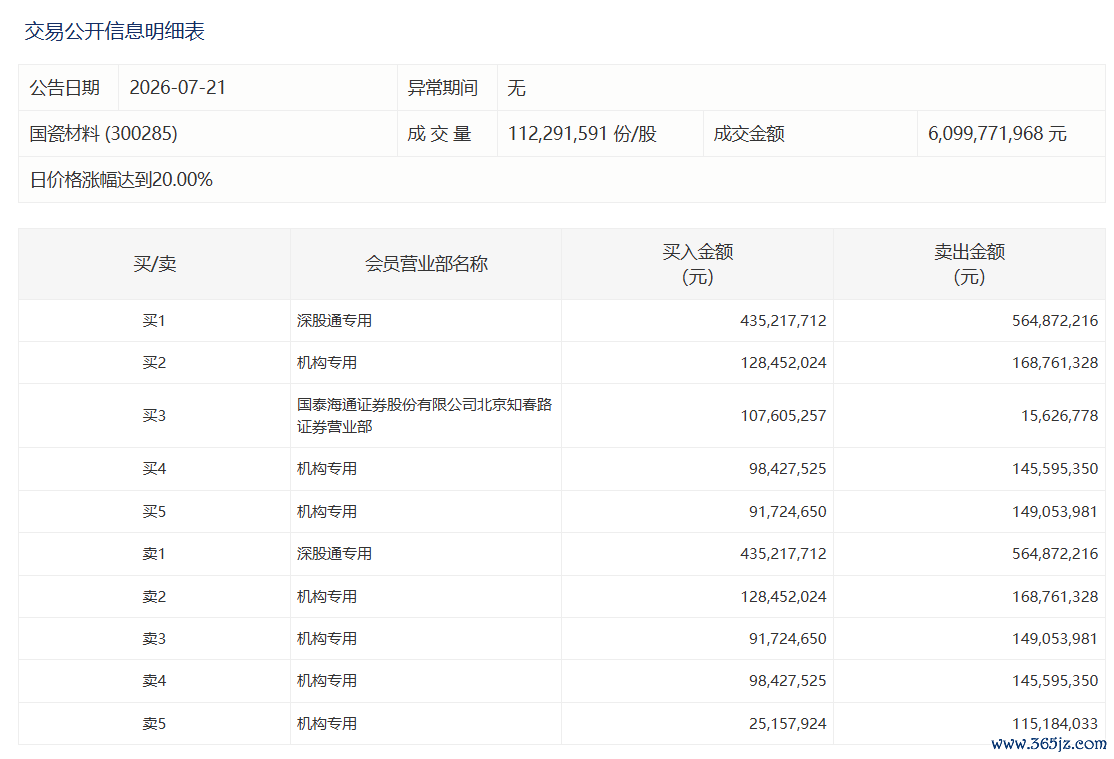Image resolution: width=1114 pixels, height=759 pixels.
Task: Click 机构专用 in the 买2 row
Action: (327, 362)
